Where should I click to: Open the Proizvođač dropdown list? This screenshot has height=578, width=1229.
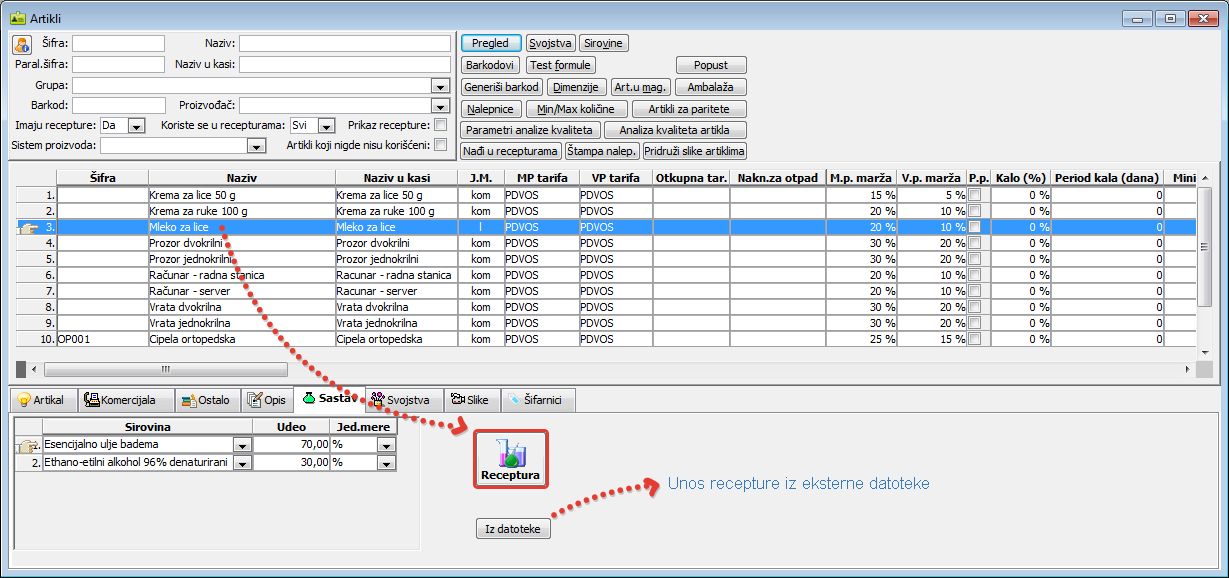pyautogui.click(x=439, y=105)
